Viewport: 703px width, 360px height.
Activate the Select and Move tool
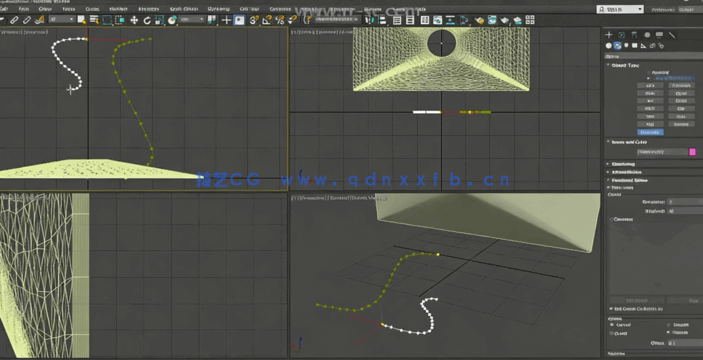pos(134,20)
